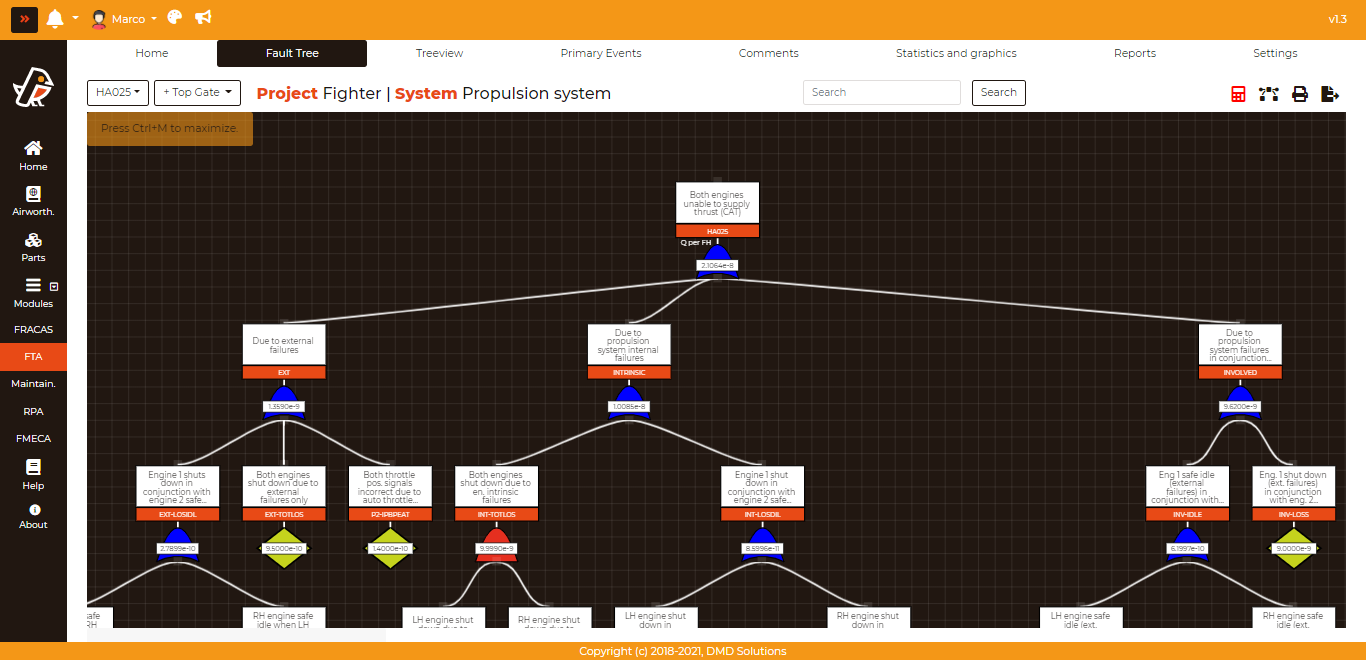Click the file export icon
1366x660 pixels.
(1330, 94)
